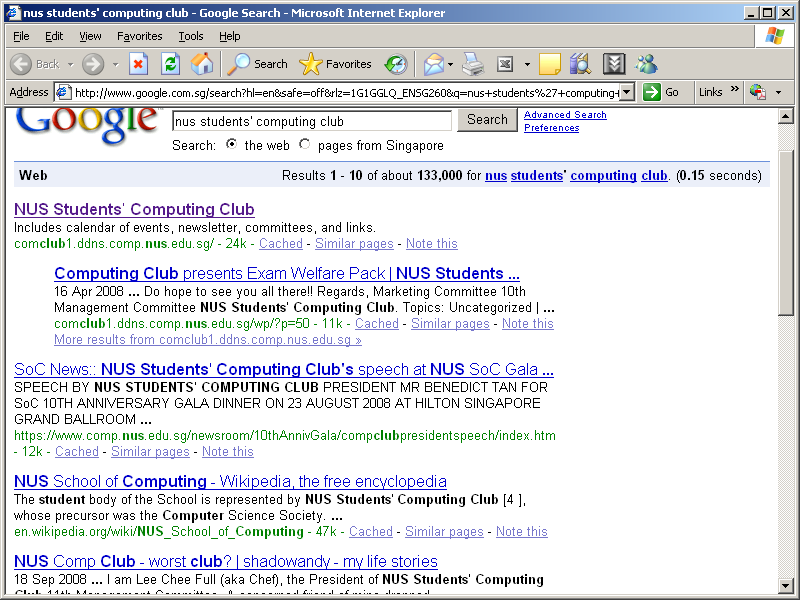Open the File menu
The height and width of the screenshot is (600, 800).
pos(21,36)
